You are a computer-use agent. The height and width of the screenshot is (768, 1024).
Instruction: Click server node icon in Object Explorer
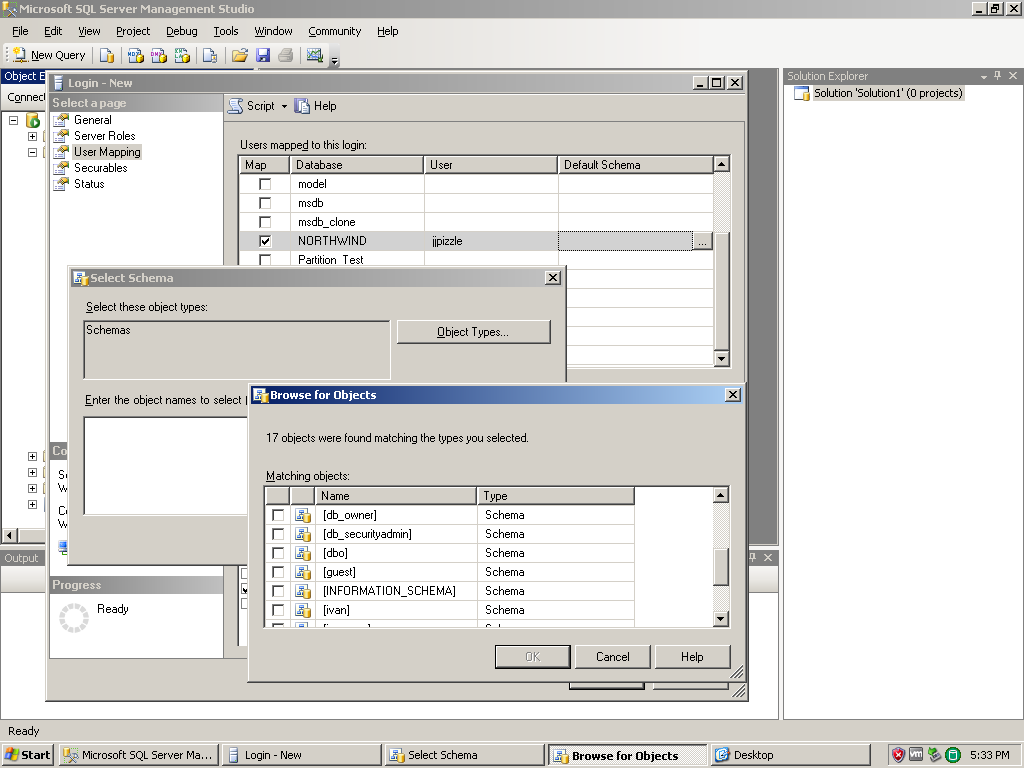coord(33,120)
